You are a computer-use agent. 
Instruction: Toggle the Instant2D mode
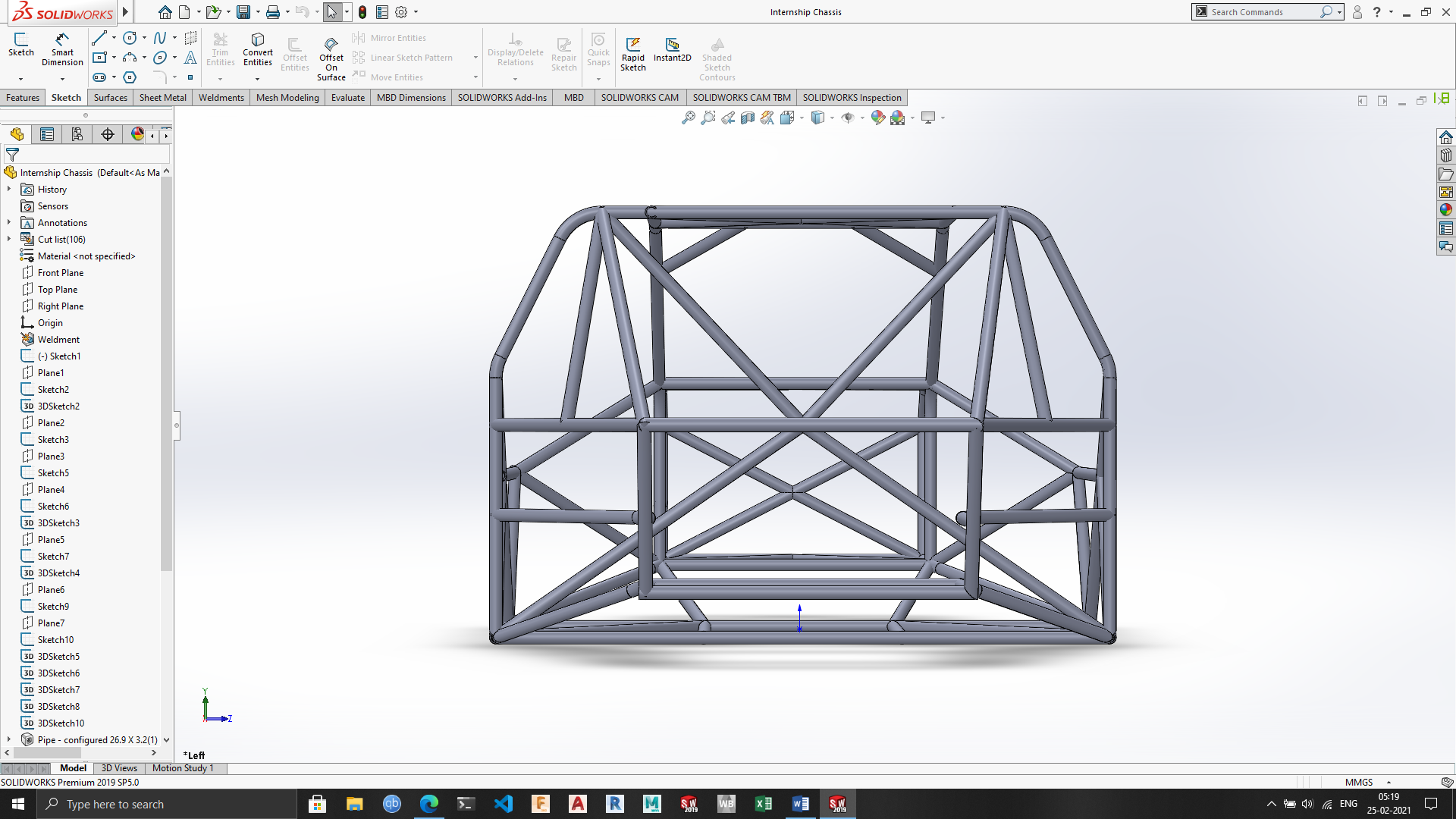(672, 49)
